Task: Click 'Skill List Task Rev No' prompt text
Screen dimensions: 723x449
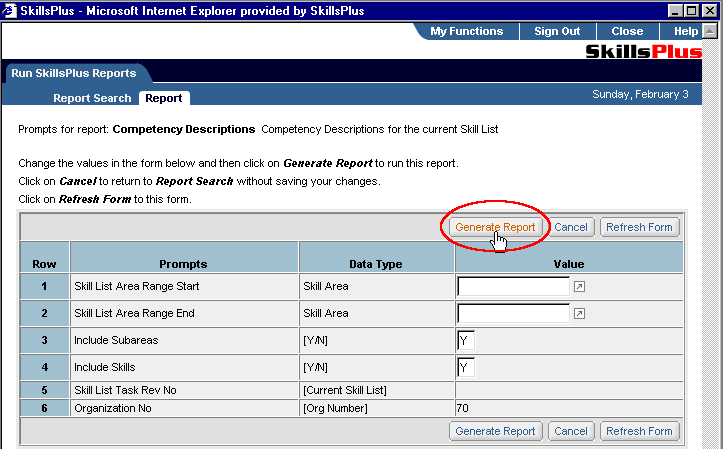Action: coord(125,390)
